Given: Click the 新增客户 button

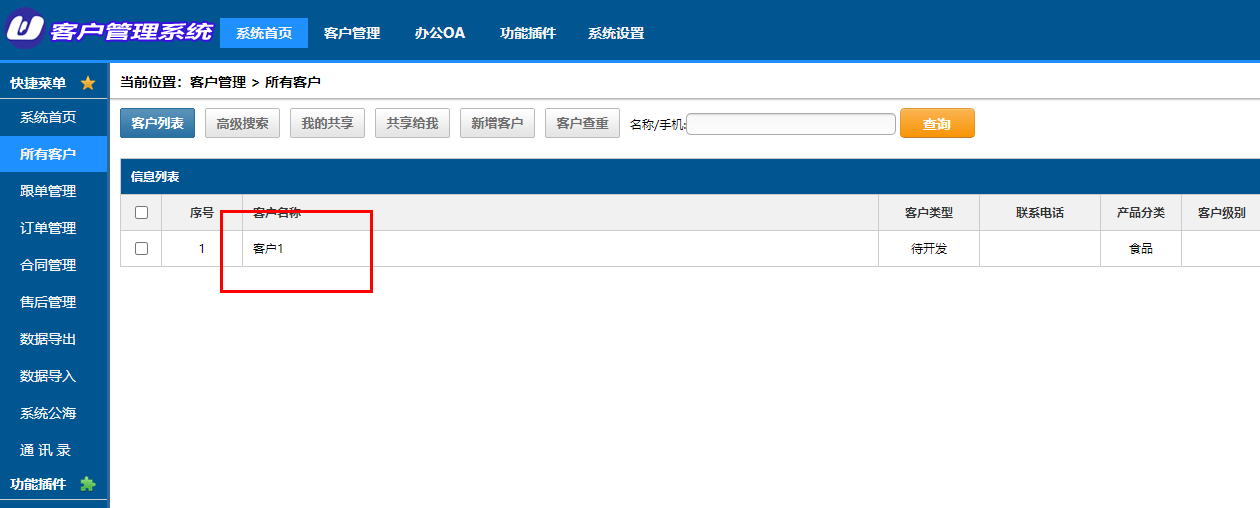Looking at the screenshot, I should (x=497, y=123).
